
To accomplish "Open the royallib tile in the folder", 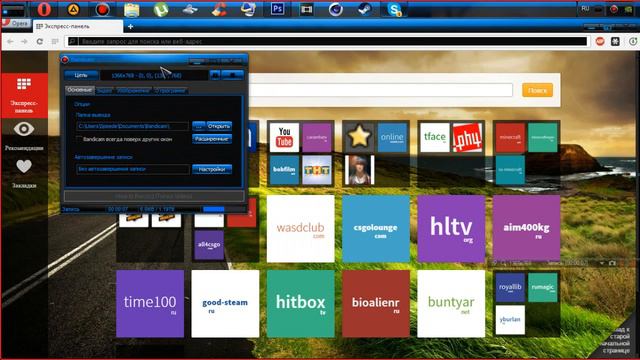I will pos(510,287).
